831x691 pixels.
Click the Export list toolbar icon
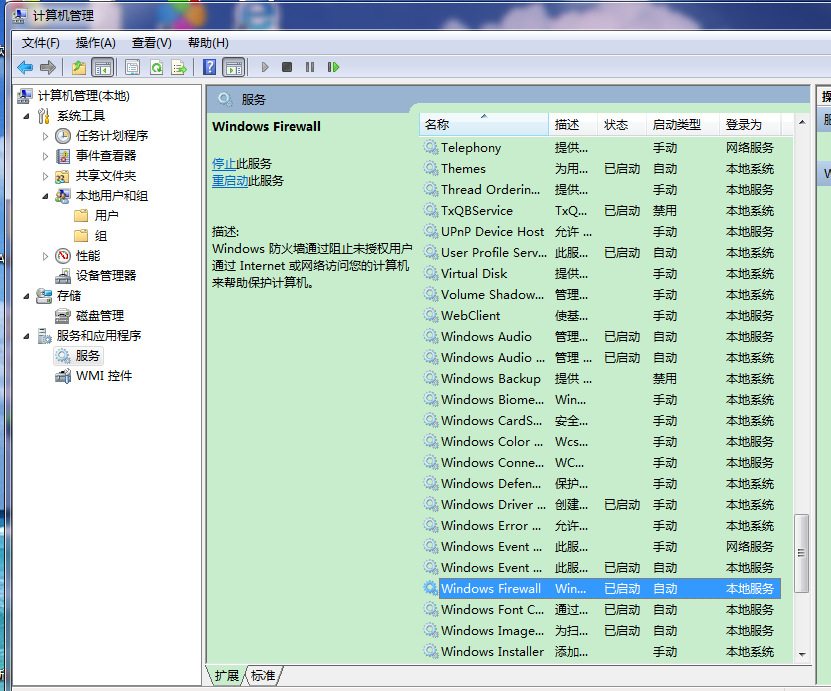(x=179, y=67)
